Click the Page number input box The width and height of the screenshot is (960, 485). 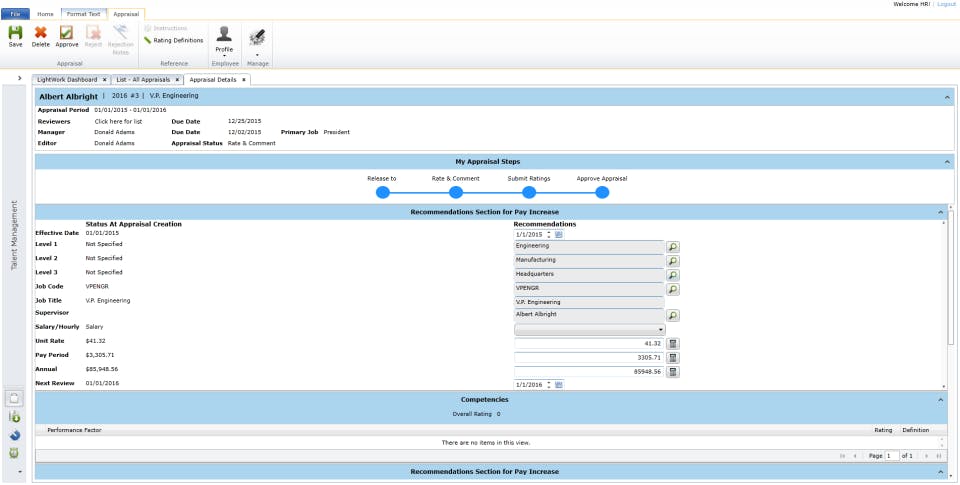(892, 456)
